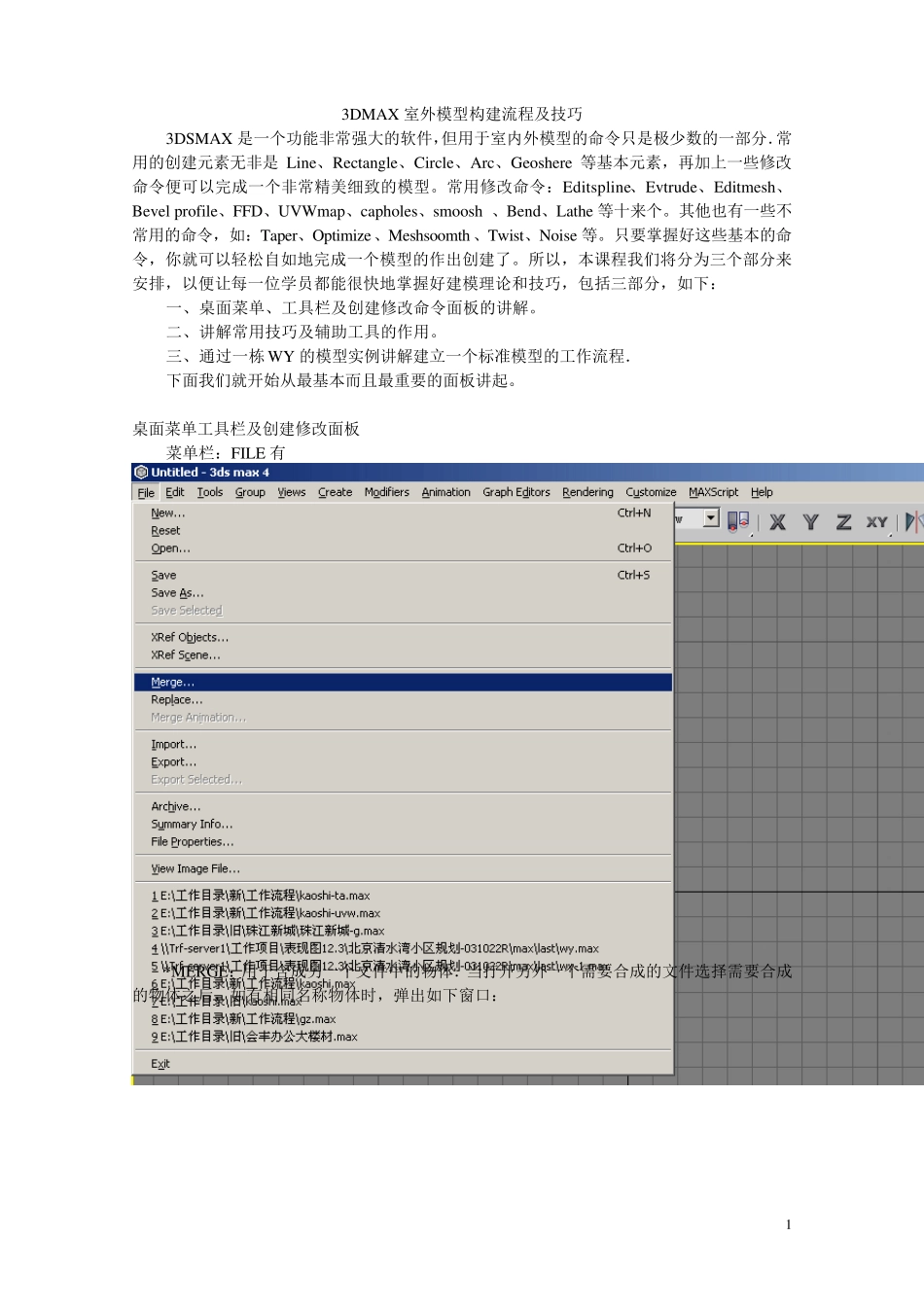Open the Rendering menu
924x1307 pixels.
tap(588, 492)
